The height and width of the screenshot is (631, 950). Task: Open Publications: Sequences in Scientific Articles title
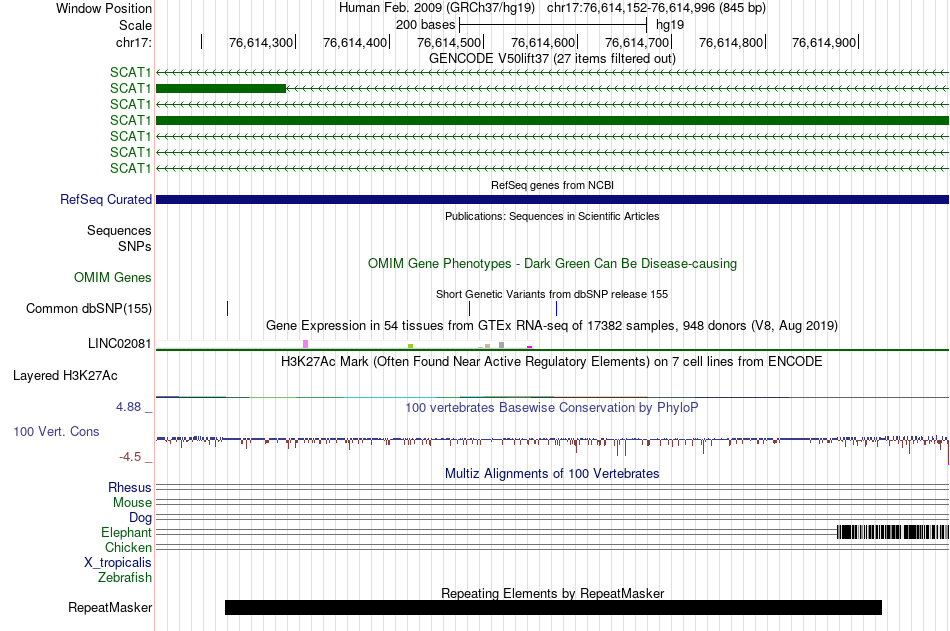pyautogui.click(x=552, y=216)
